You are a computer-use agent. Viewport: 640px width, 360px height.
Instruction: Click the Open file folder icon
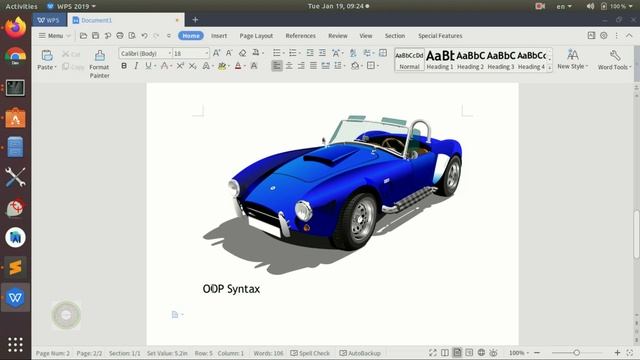(x=83, y=36)
